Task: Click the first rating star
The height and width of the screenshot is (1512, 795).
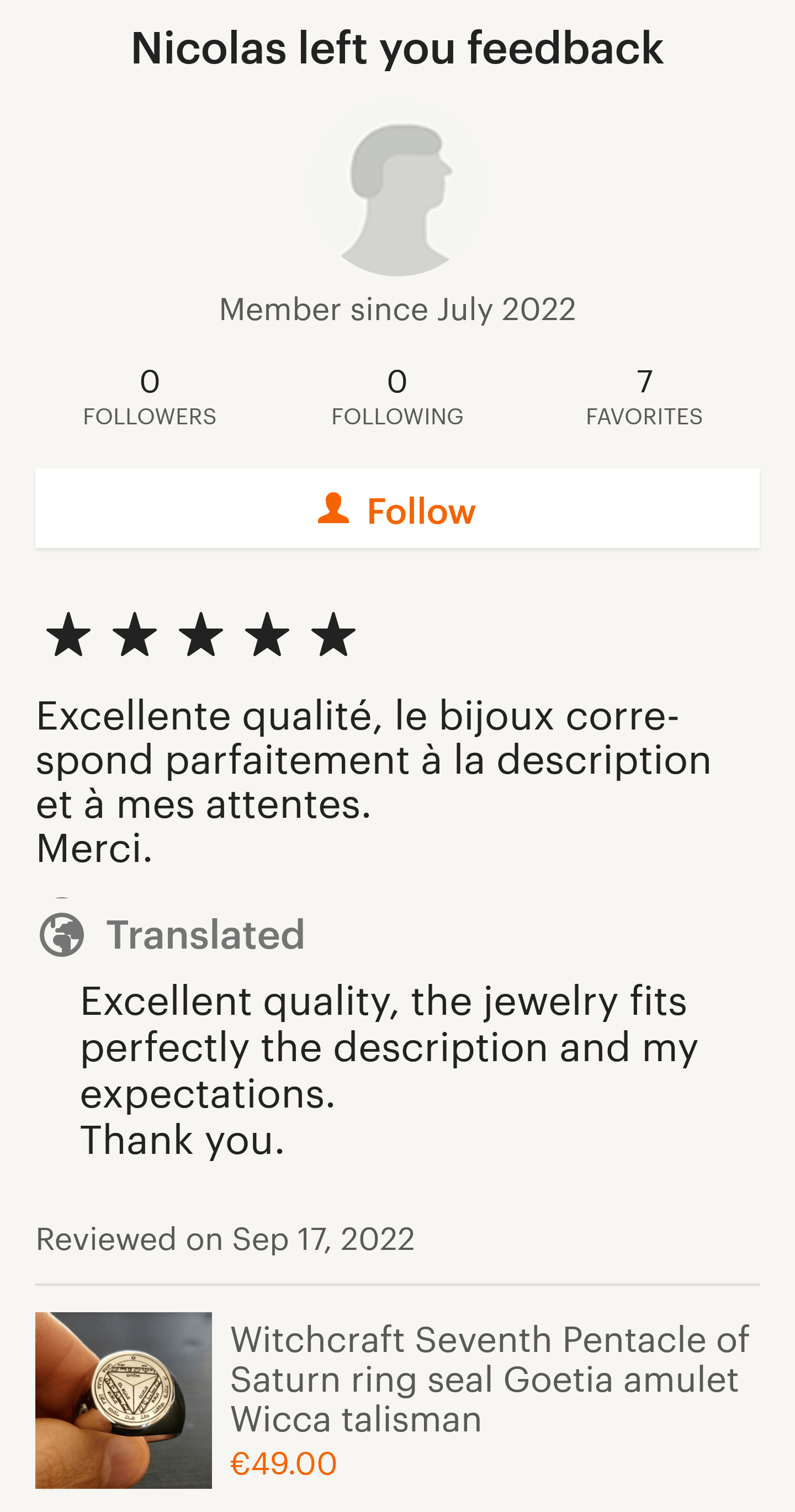Action: [x=68, y=635]
